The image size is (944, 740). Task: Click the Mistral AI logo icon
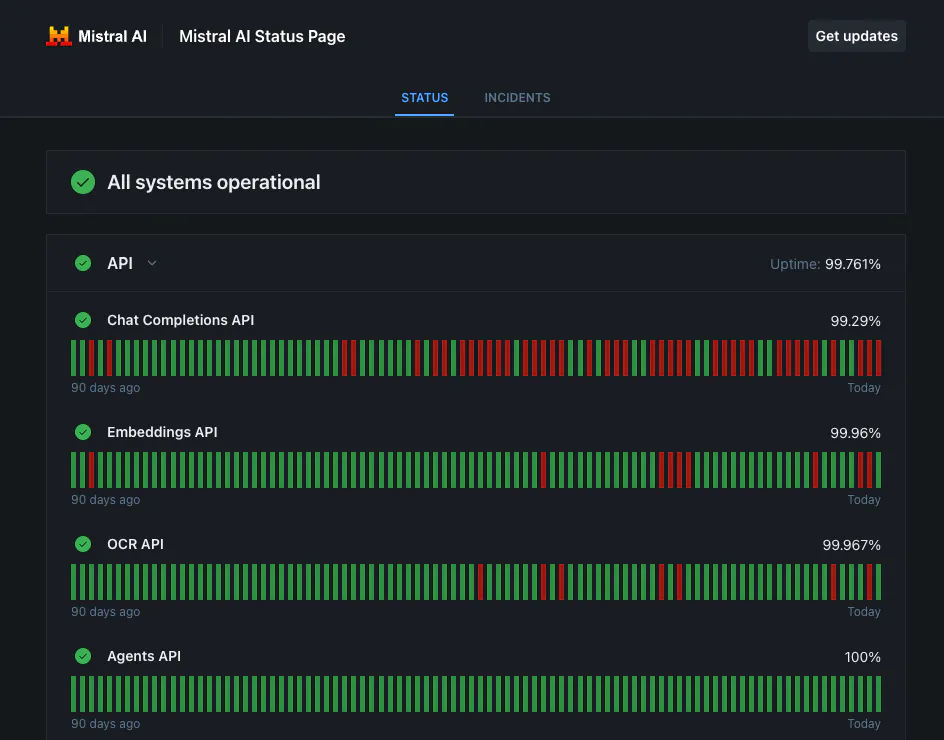point(59,36)
